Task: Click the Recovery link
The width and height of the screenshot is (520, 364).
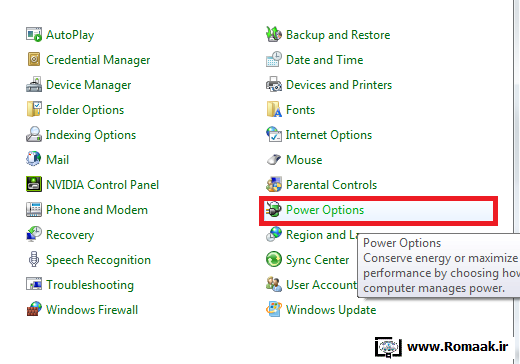Action: [70, 235]
